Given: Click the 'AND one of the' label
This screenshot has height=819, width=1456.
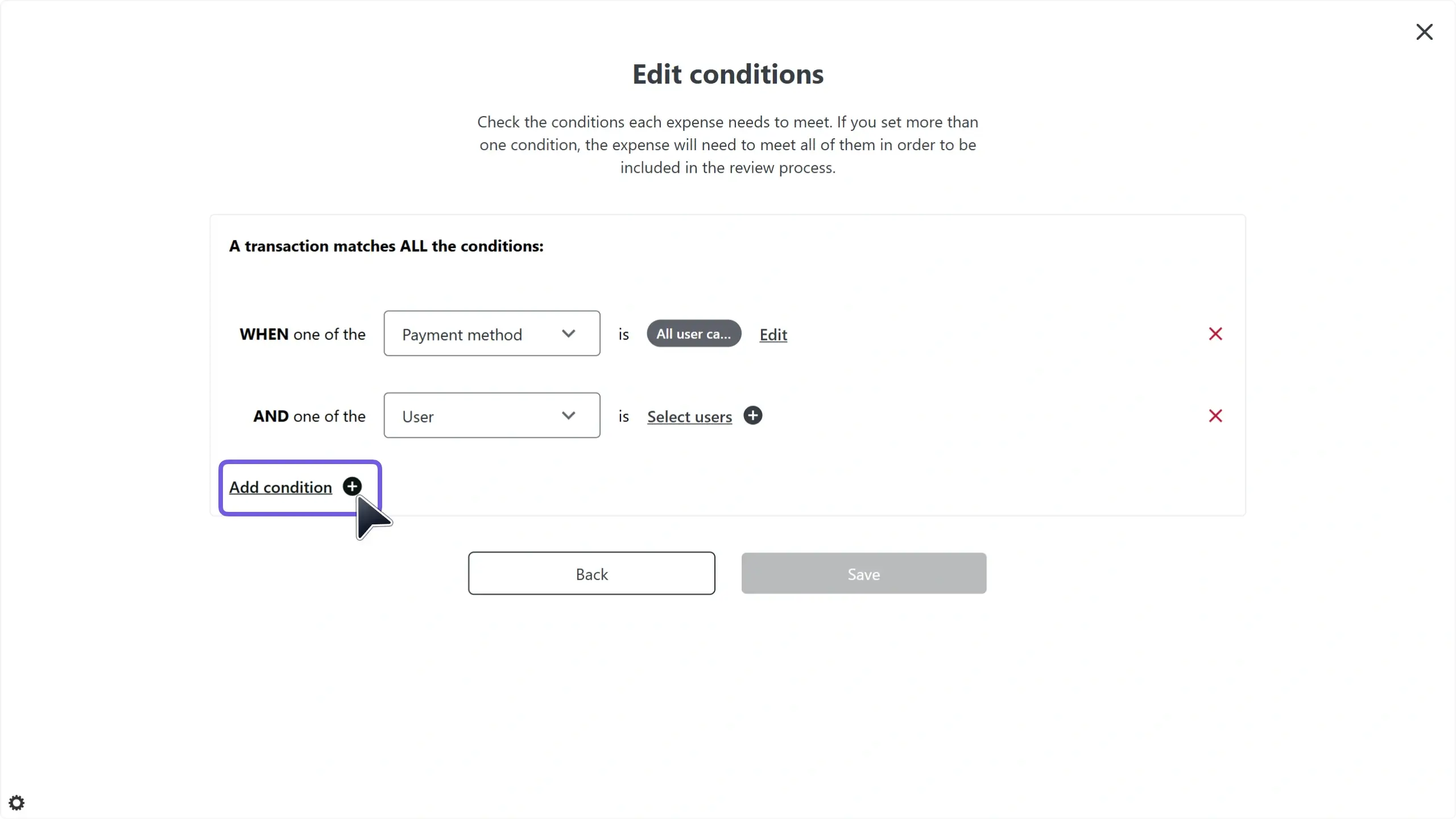Looking at the screenshot, I should (309, 416).
